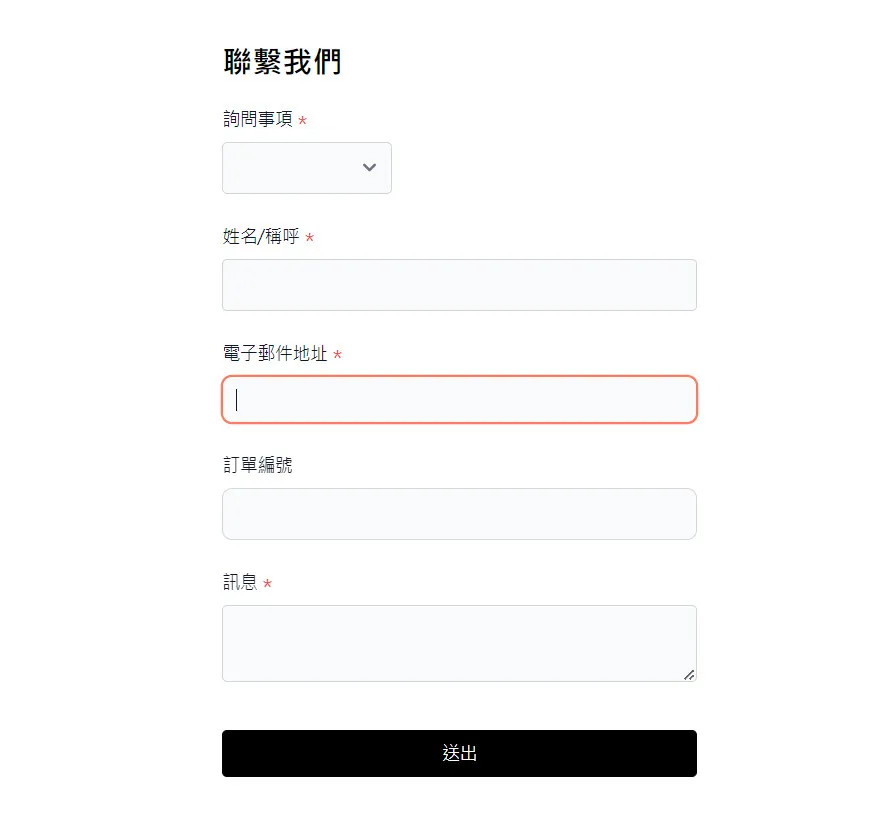Click the message box resize handle

[x=689, y=675]
